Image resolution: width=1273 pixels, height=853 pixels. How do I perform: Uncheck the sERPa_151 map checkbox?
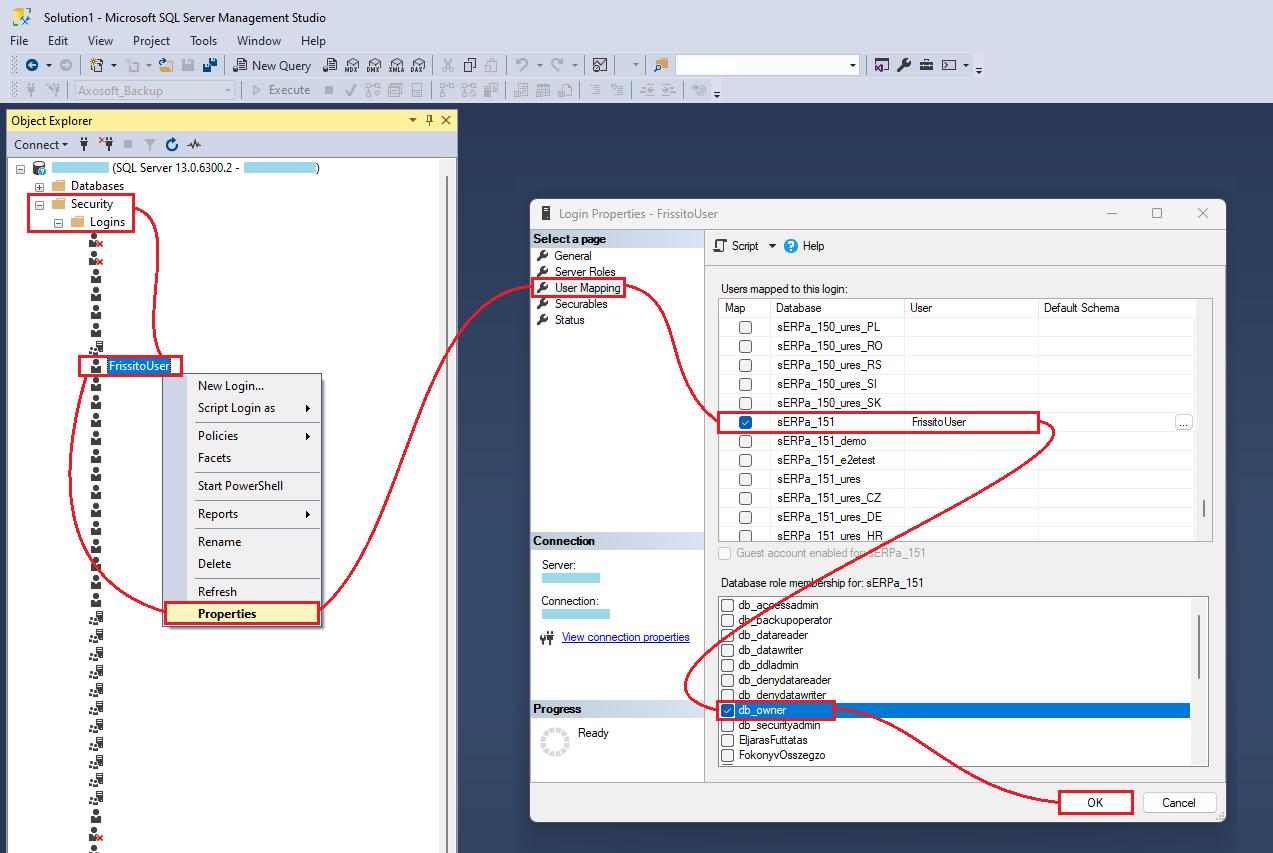pyautogui.click(x=745, y=422)
